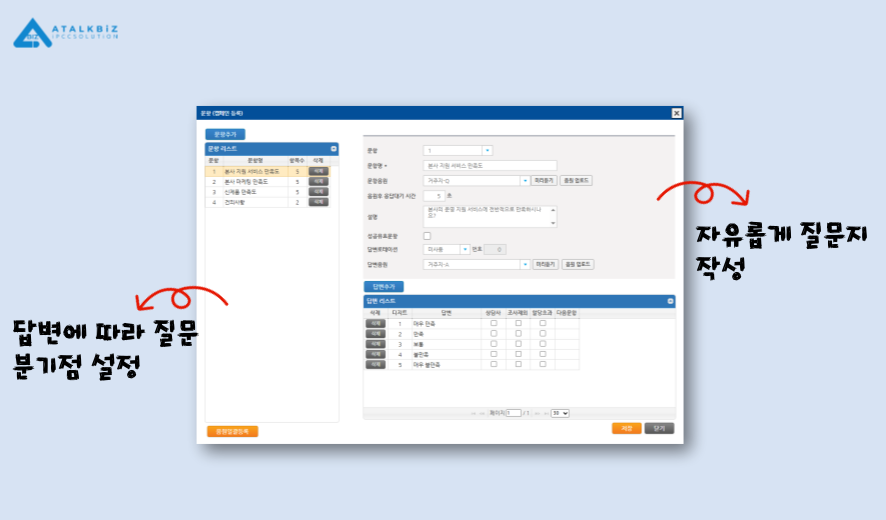Expand the 문항음원 dropdown

pos(525,181)
